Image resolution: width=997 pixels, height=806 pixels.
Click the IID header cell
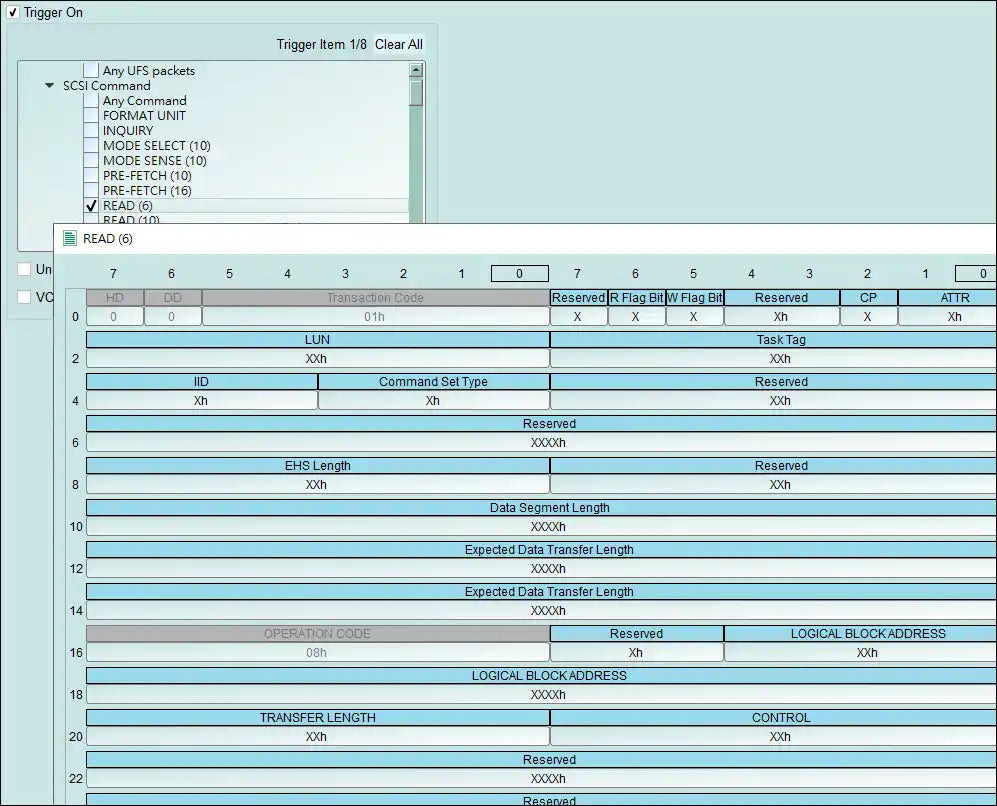pos(202,381)
